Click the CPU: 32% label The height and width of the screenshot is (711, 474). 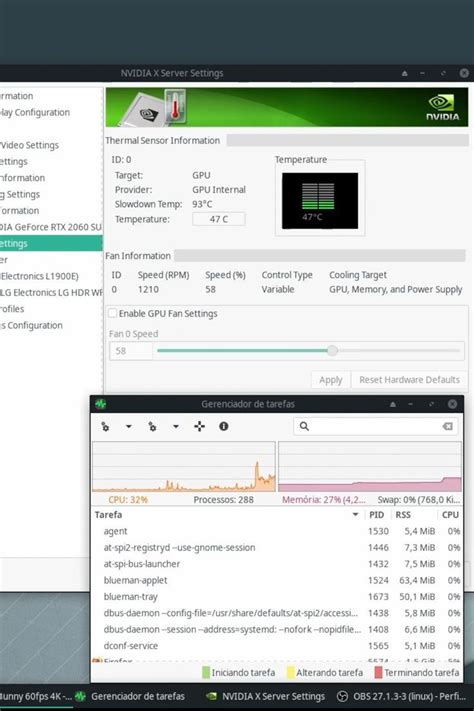[128, 500]
